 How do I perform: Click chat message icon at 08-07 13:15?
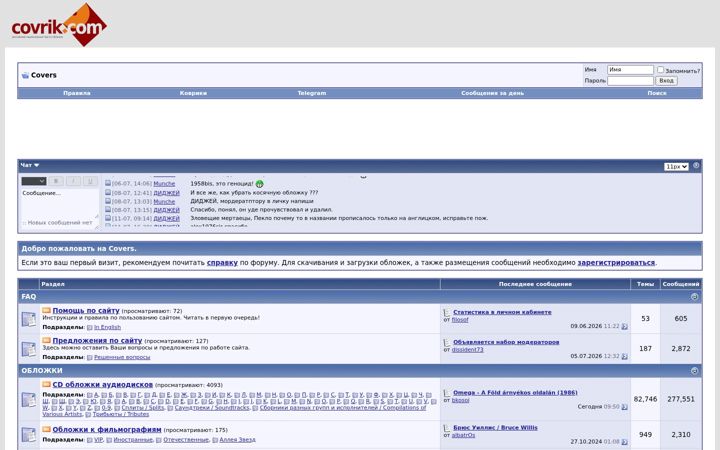(108, 209)
